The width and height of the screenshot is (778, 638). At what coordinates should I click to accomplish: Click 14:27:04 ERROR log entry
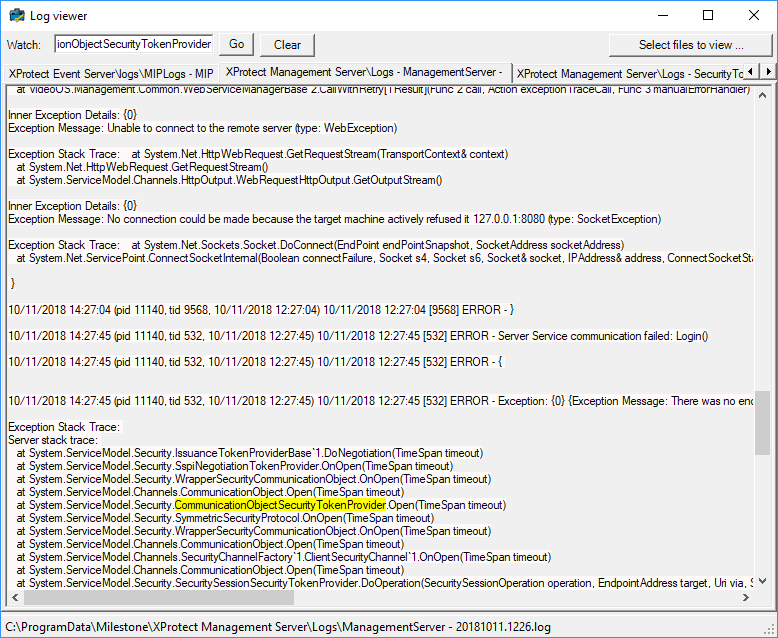tap(261, 310)
